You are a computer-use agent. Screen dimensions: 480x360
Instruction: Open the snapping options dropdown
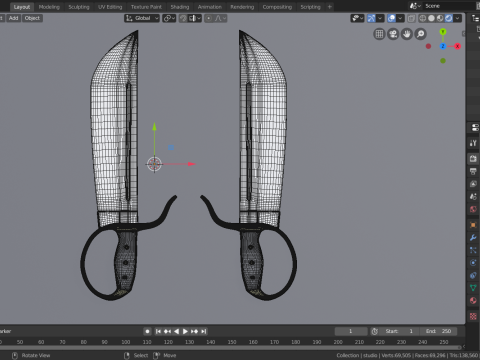[x=195, y=18]
